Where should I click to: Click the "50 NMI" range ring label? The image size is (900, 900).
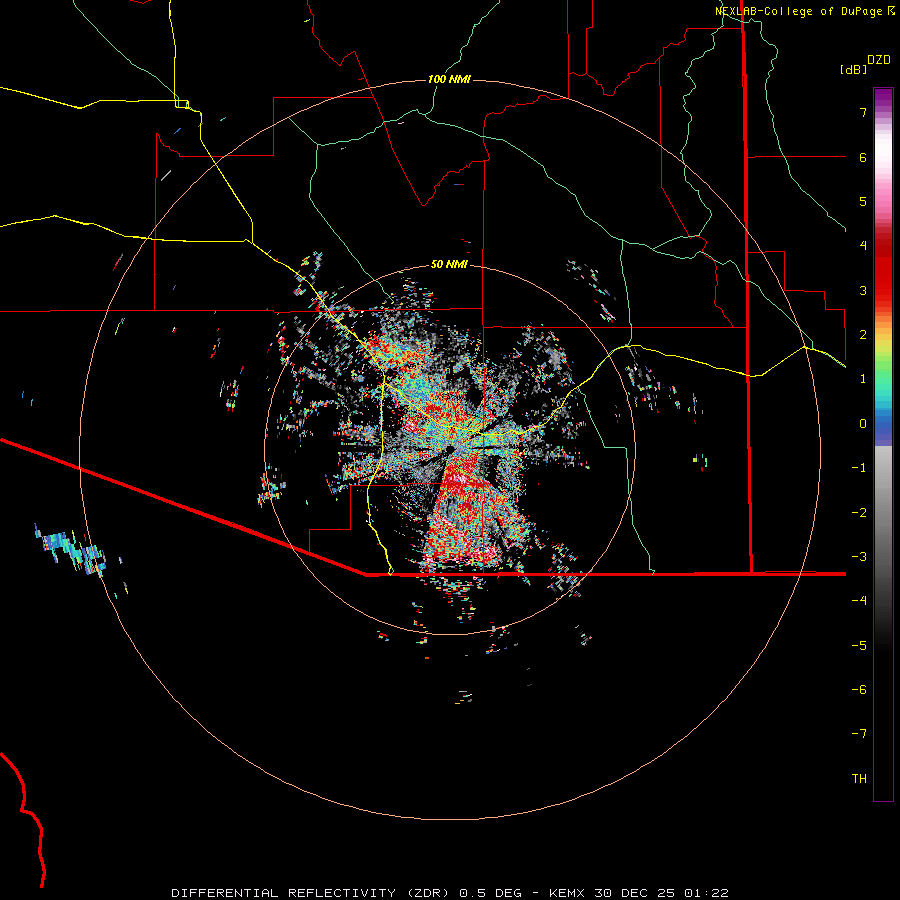tap(449, 264)
